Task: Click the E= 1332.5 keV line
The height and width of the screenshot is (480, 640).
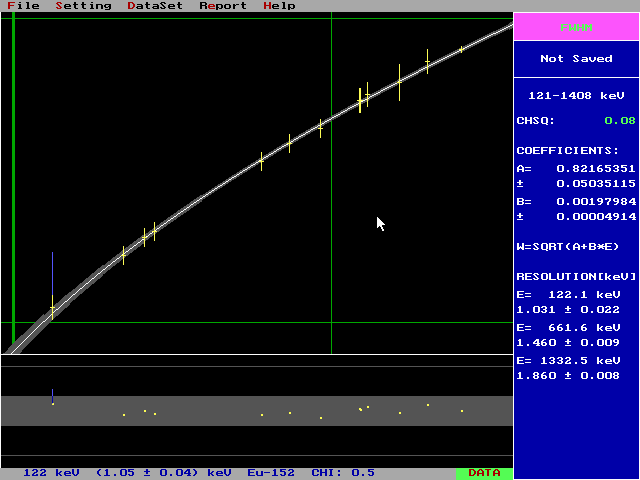Action: (569, 360)
